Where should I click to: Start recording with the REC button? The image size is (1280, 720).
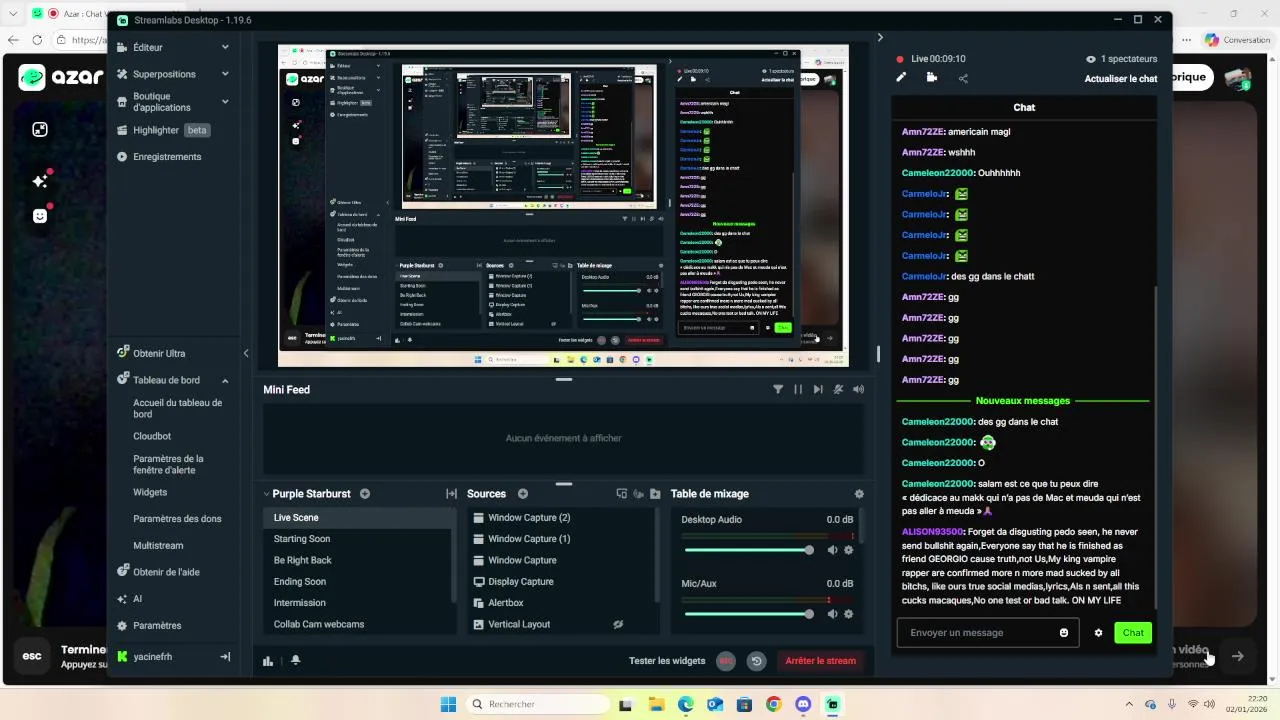click(726, 661)
